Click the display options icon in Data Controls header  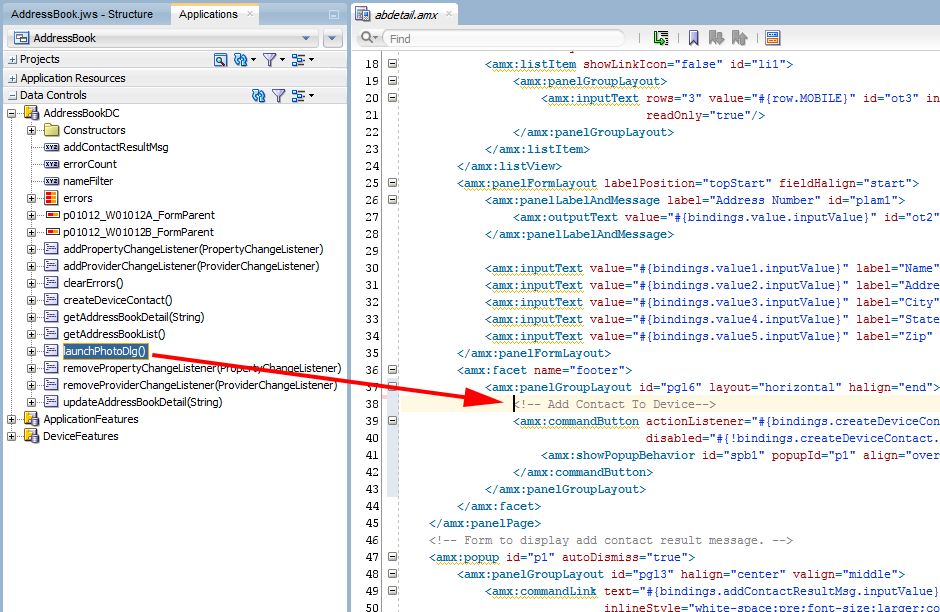tap(300, 95)
